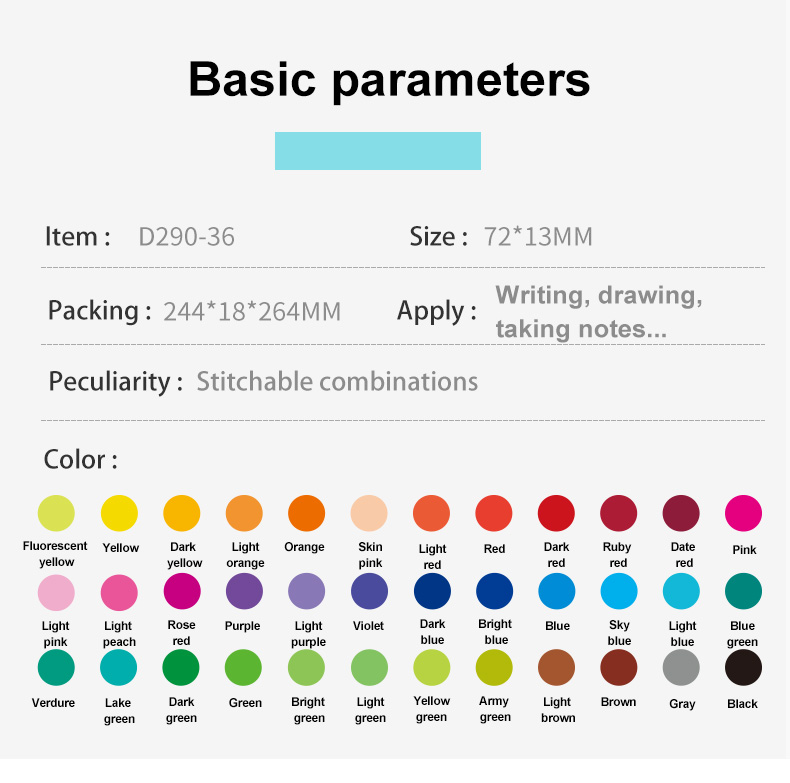Choose the Ruby red color circle
This screenshot has width=790, height=783.
click(x=618, y=513)
